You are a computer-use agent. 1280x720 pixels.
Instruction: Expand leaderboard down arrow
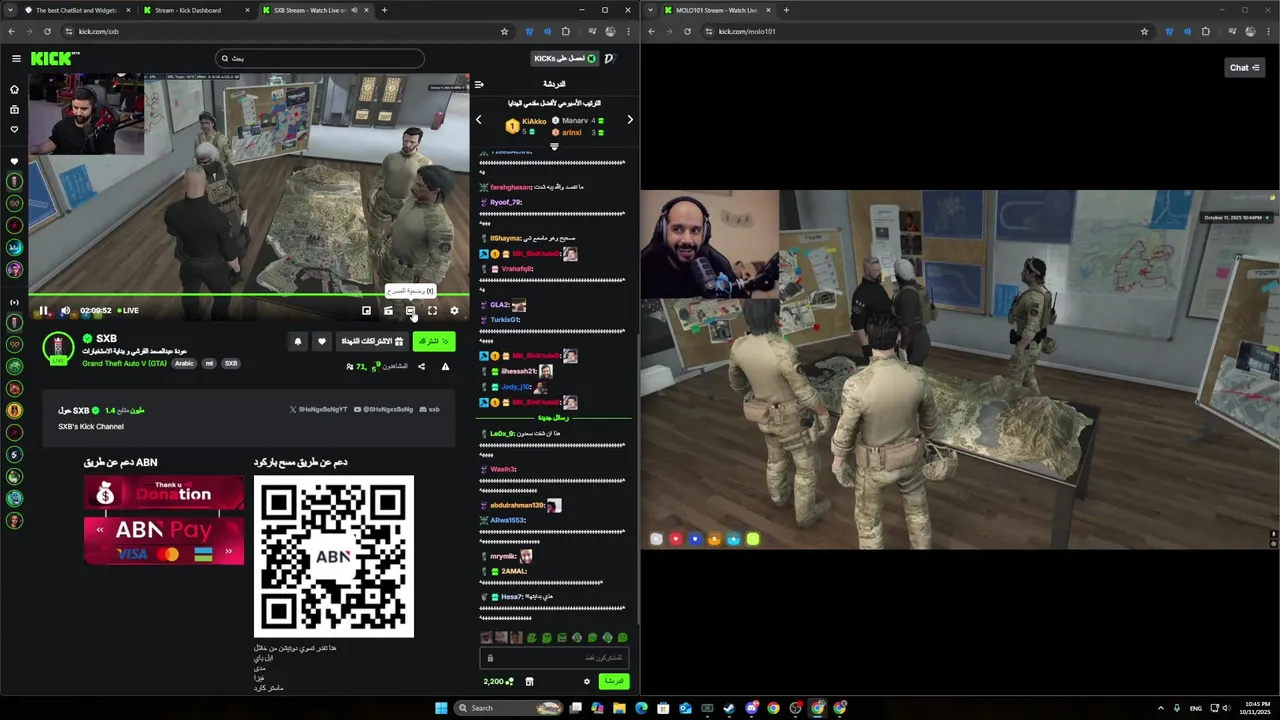pos(554,146)
